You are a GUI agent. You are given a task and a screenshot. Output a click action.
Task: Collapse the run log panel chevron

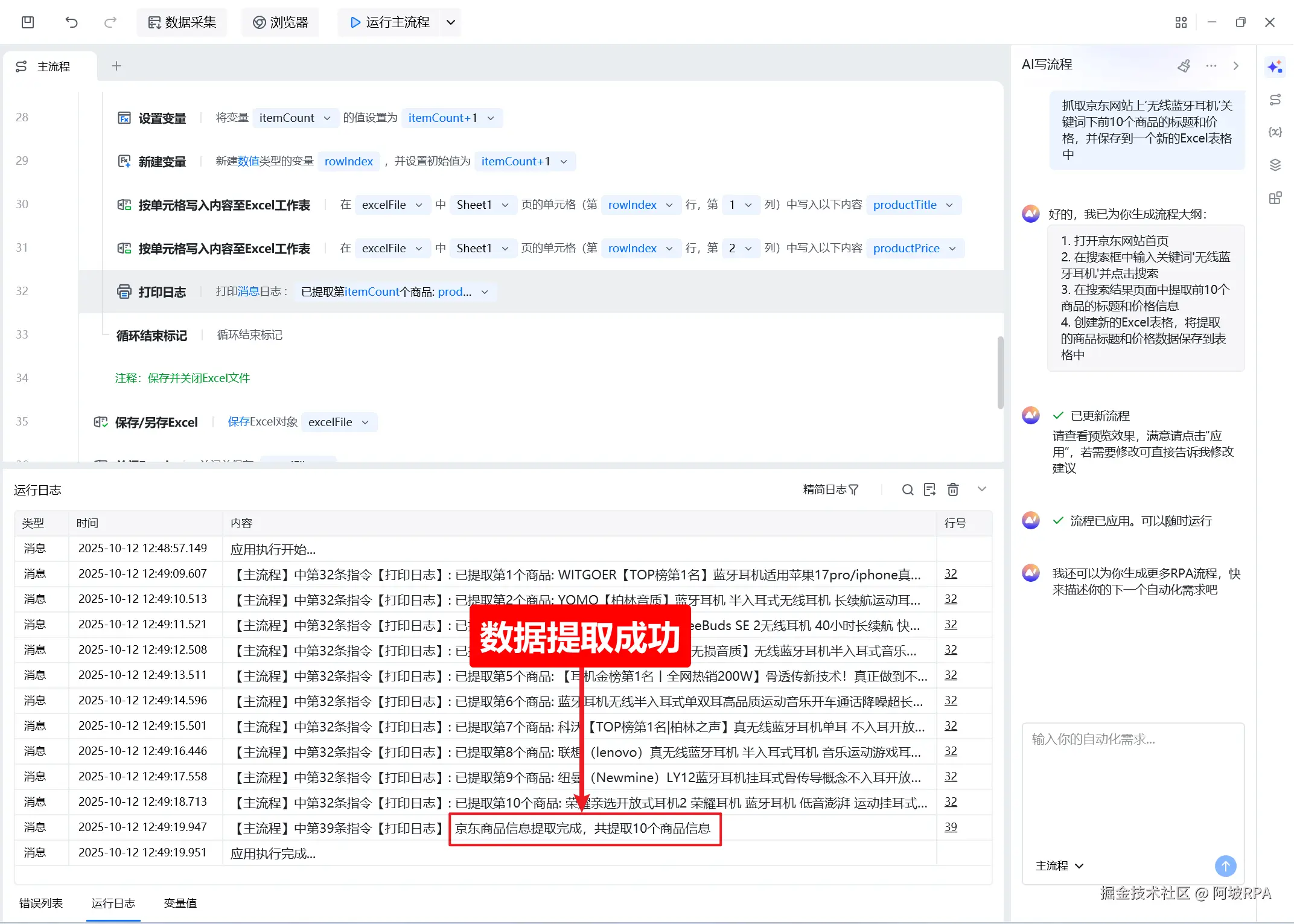[x=982, y=489]
